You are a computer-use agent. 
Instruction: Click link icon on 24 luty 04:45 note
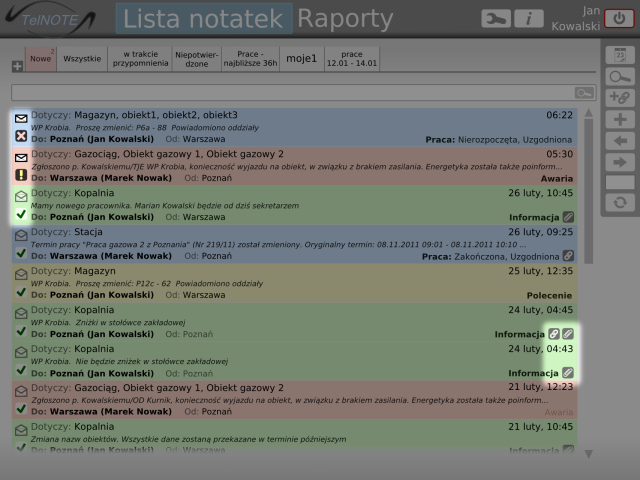coord(554,334)
